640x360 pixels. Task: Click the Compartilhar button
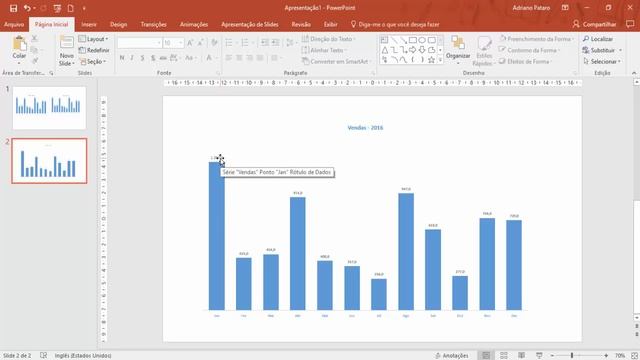point(594,24)
